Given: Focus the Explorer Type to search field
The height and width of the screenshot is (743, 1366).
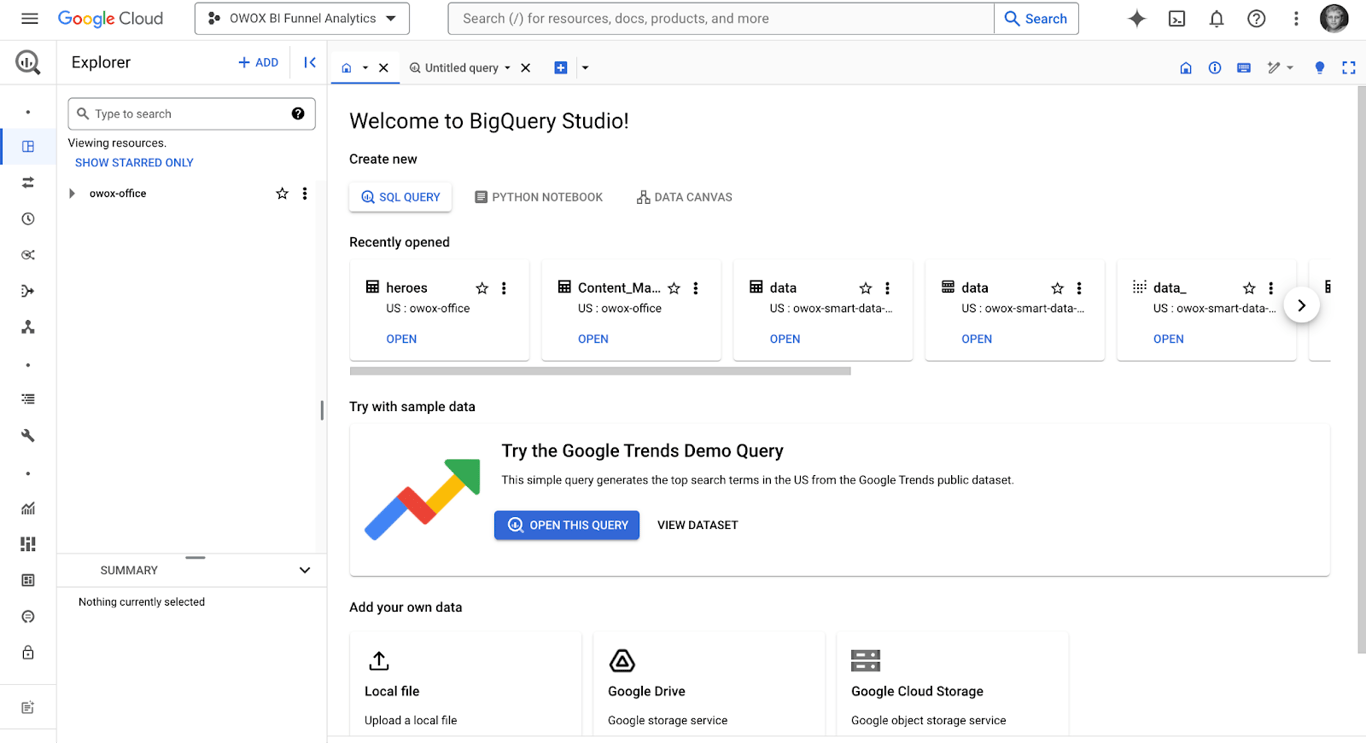Looking at the screenshot, I should (x=192, y=114).
